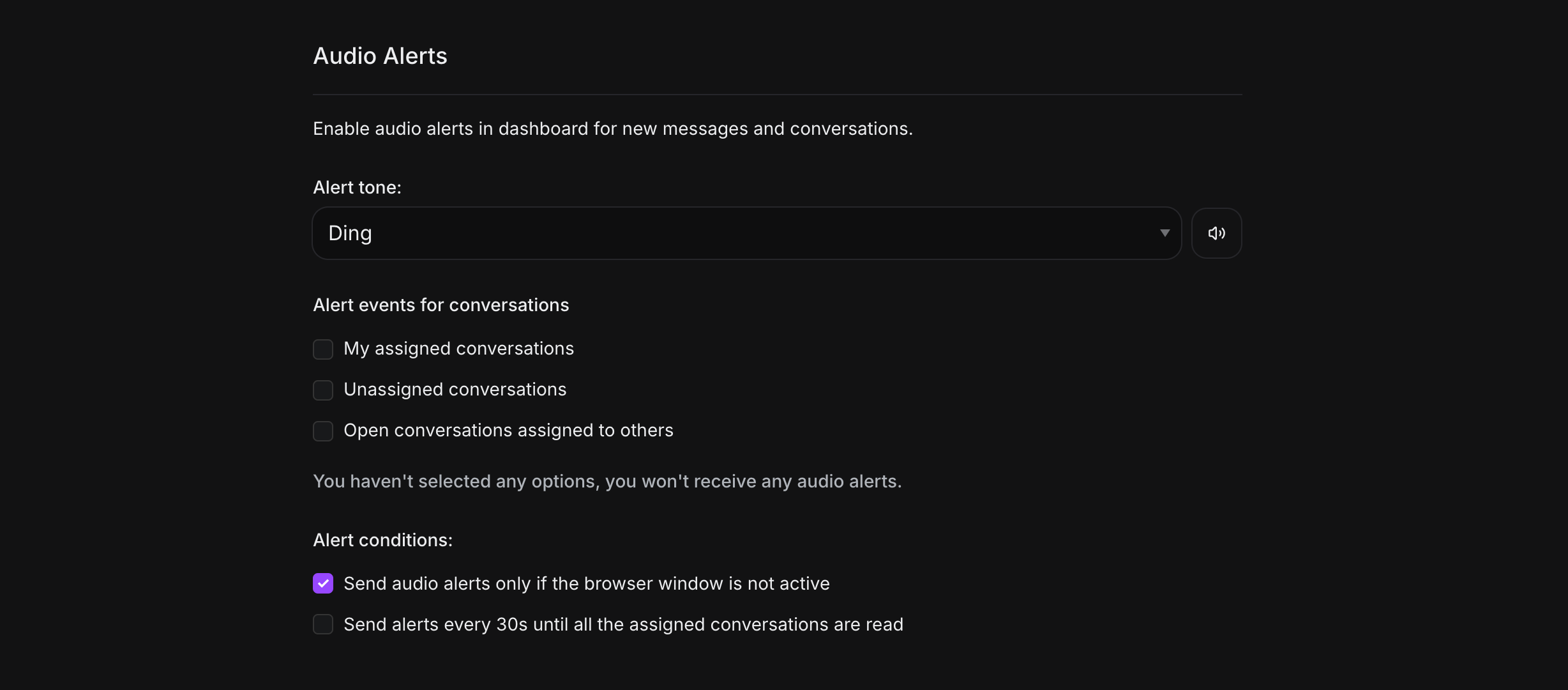
Task: Click the Send audio alerts only label
Action: 586,584
